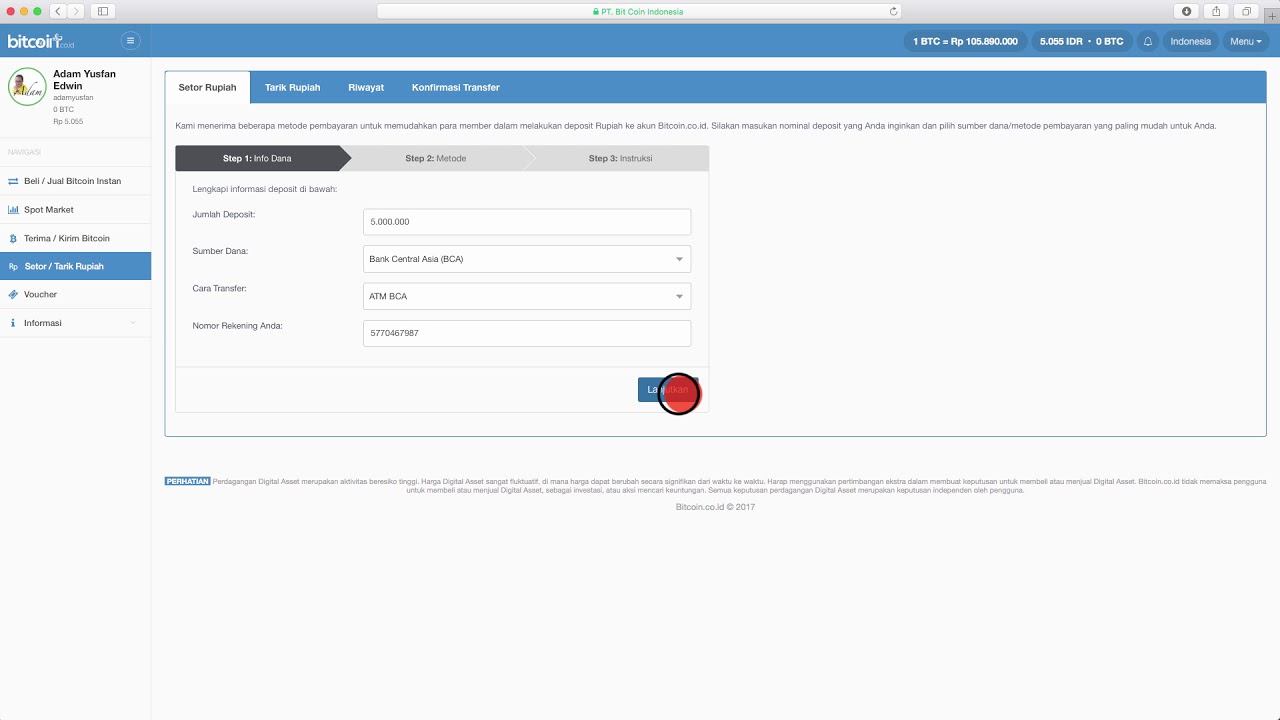The width and height of the screenshot is (1280, 720).
Task: Toggle the Safari sidebar button
Action: pos(103,11)
